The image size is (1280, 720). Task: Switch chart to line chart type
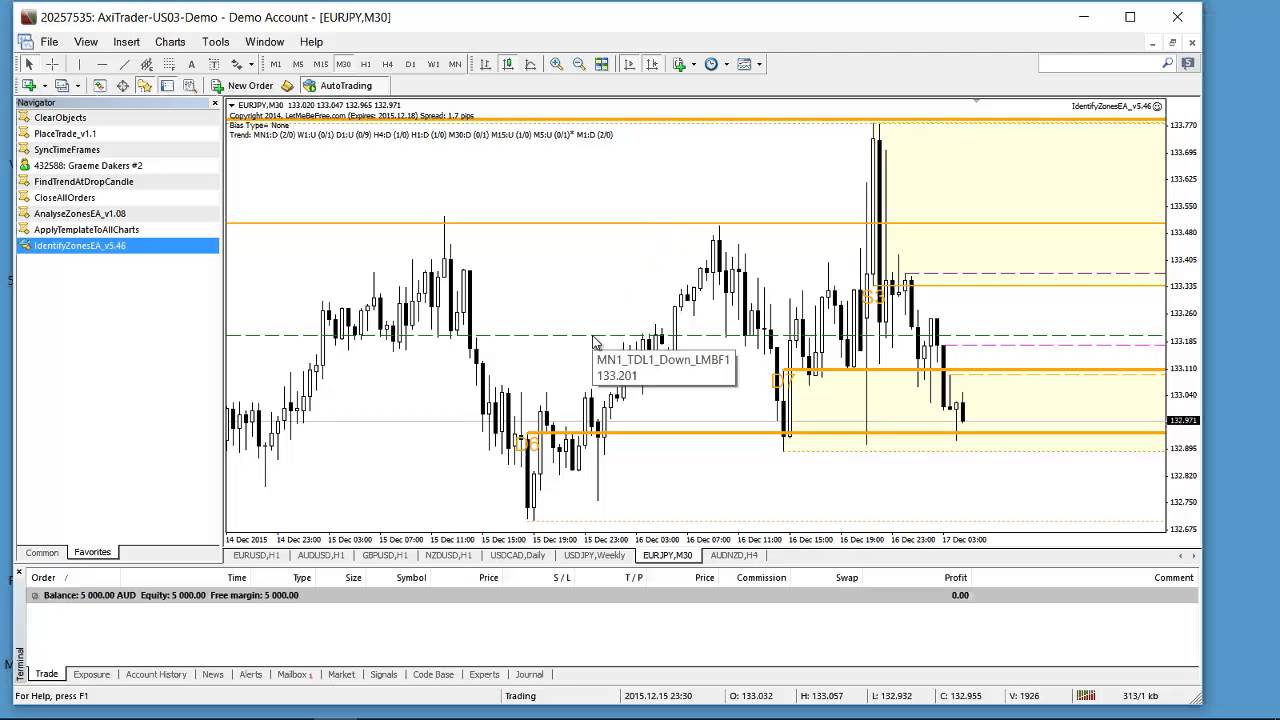pyautogui.click(x=530, y=64)
